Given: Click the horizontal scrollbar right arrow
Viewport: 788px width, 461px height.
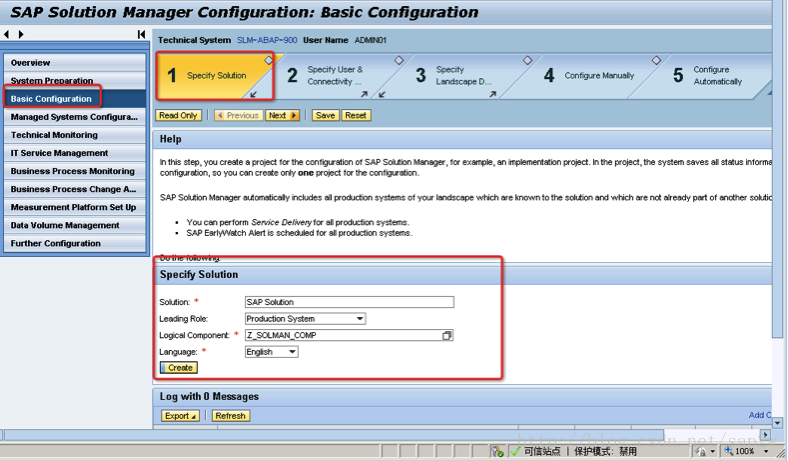Looking at the screenshot, I should (766, 434).
